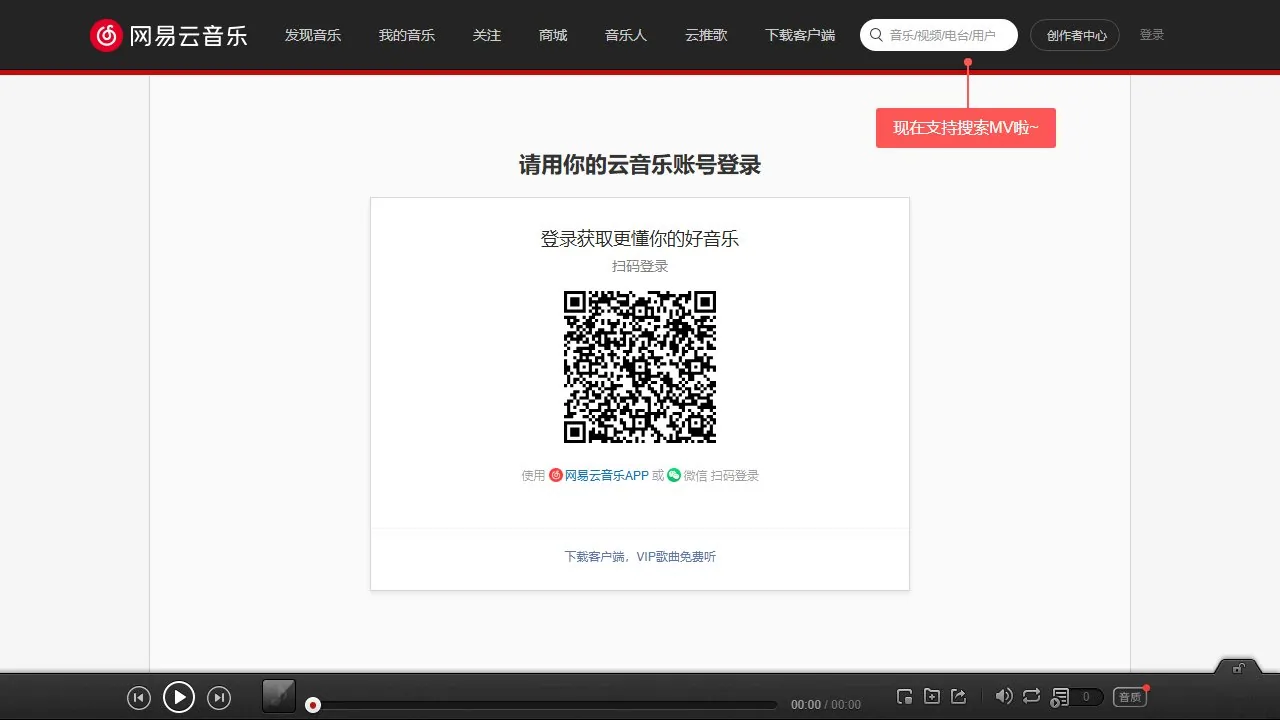This screenshot has height=720, width=1280.
Task: Click the album cover thumbnail in player
Action: pos(279,696)
